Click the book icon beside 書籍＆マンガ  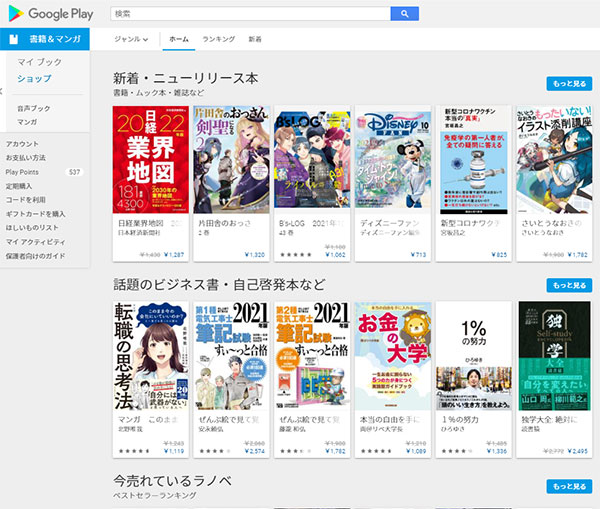coord(14,39)
